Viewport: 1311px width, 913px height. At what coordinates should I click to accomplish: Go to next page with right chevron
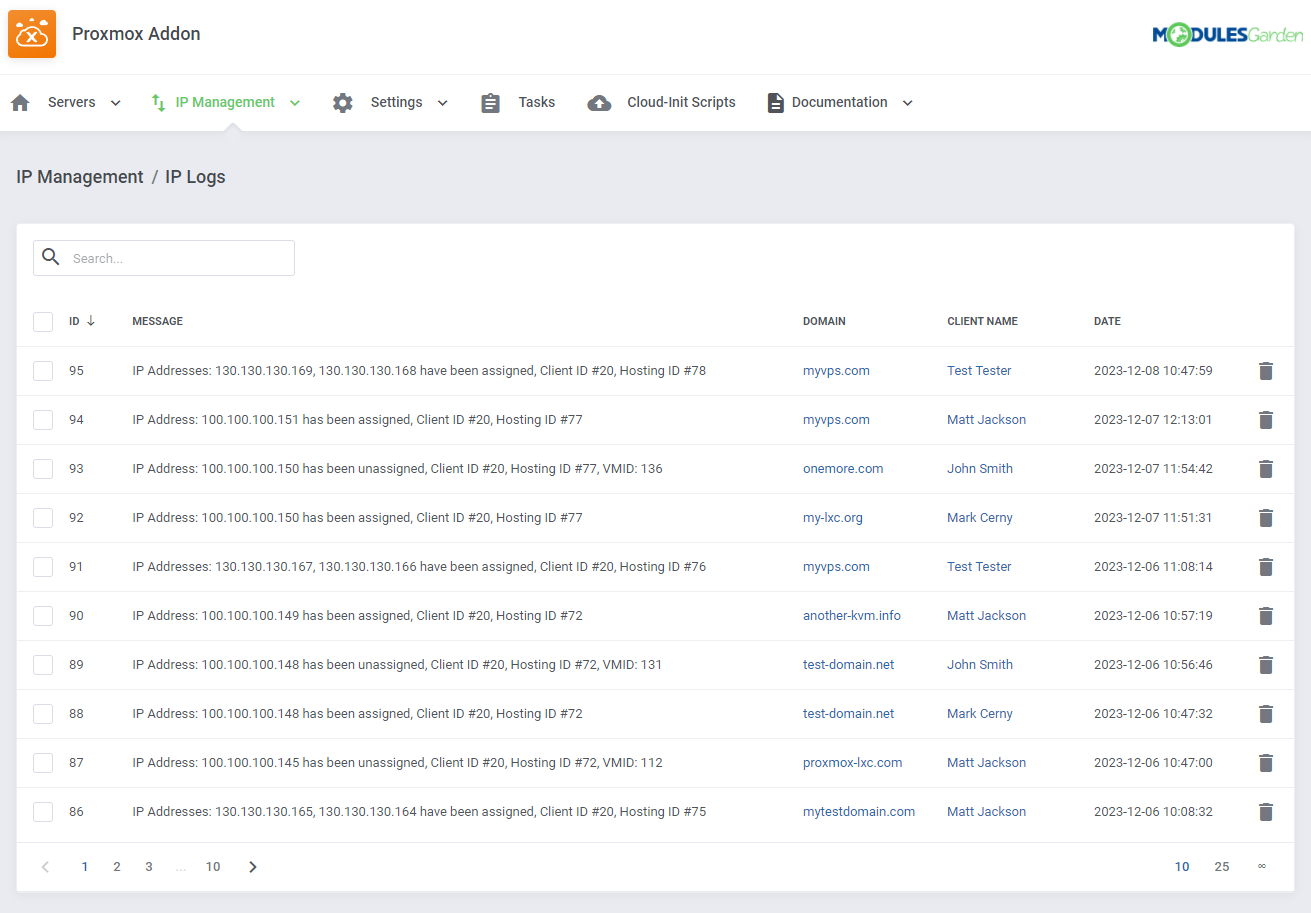253,867
